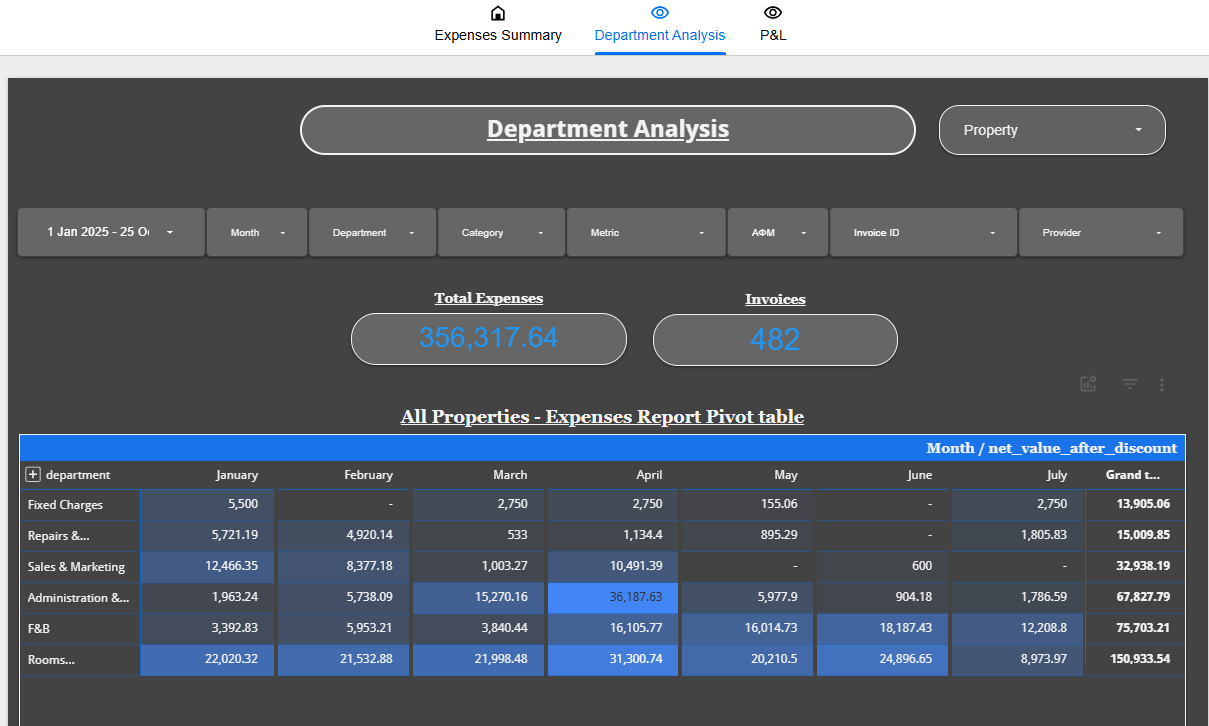The height and width of the screenshot is (726, 1209).
Task: Open the Property dropdown
Action: point(1052,130)
